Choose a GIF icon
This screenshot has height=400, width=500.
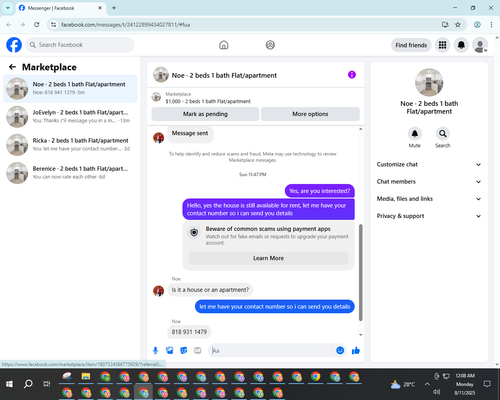click(198, 350)
